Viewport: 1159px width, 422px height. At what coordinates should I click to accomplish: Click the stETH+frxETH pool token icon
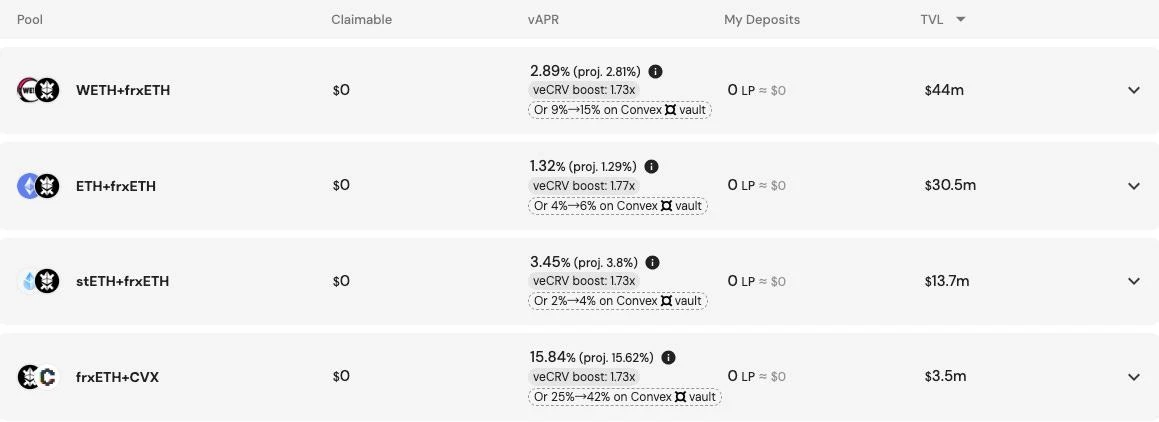click(x=39, y=281)
